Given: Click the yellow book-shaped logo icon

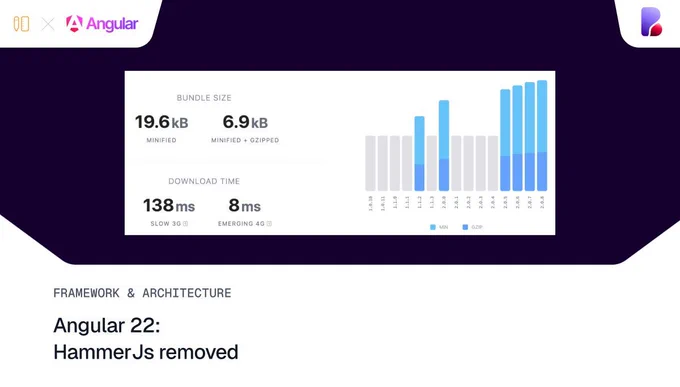Looking at the screenshot, I should [x=21, y=24].
